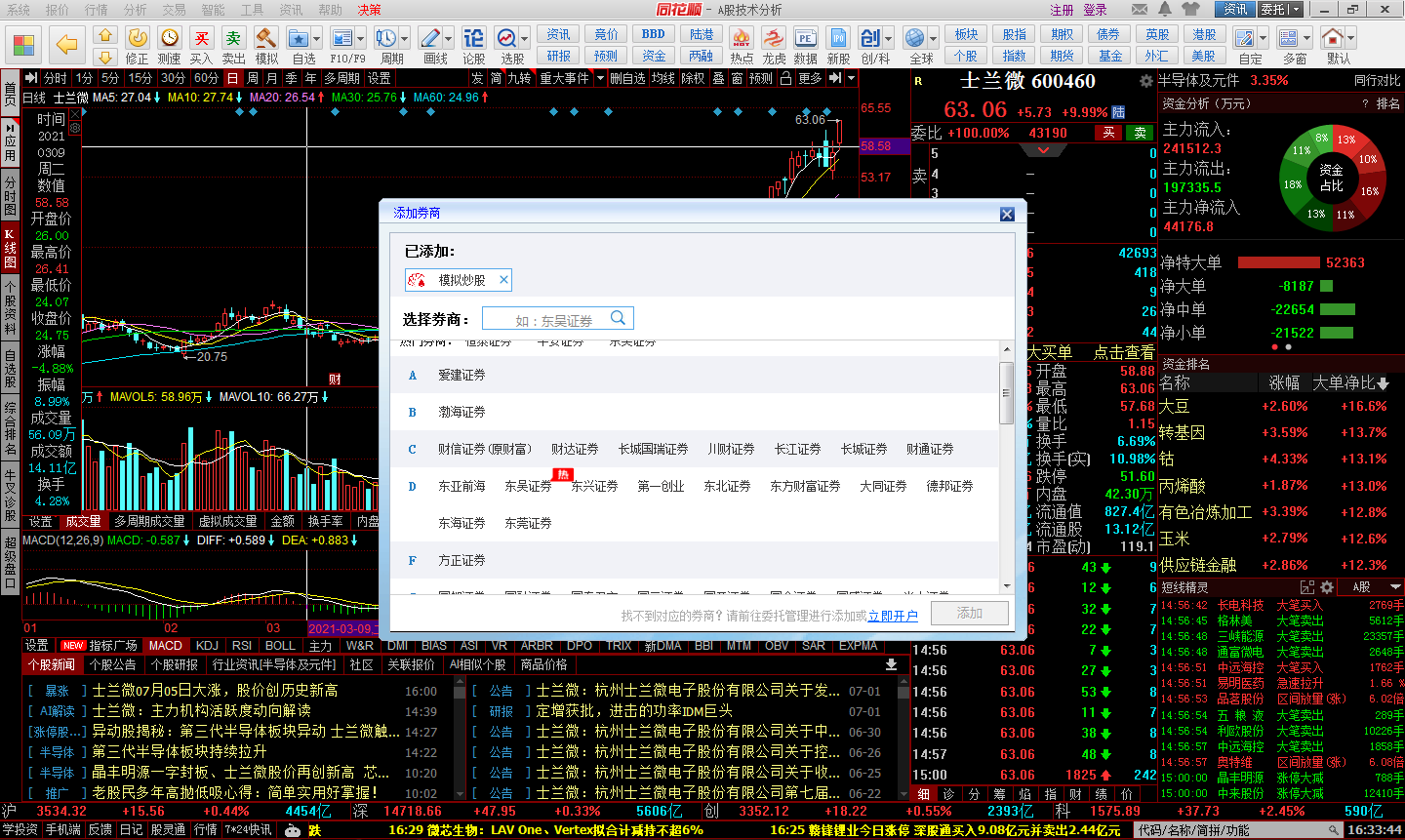Click the search magnifier in broker field
Screen dimensions: 1405x840
click(x=618, y=318)
